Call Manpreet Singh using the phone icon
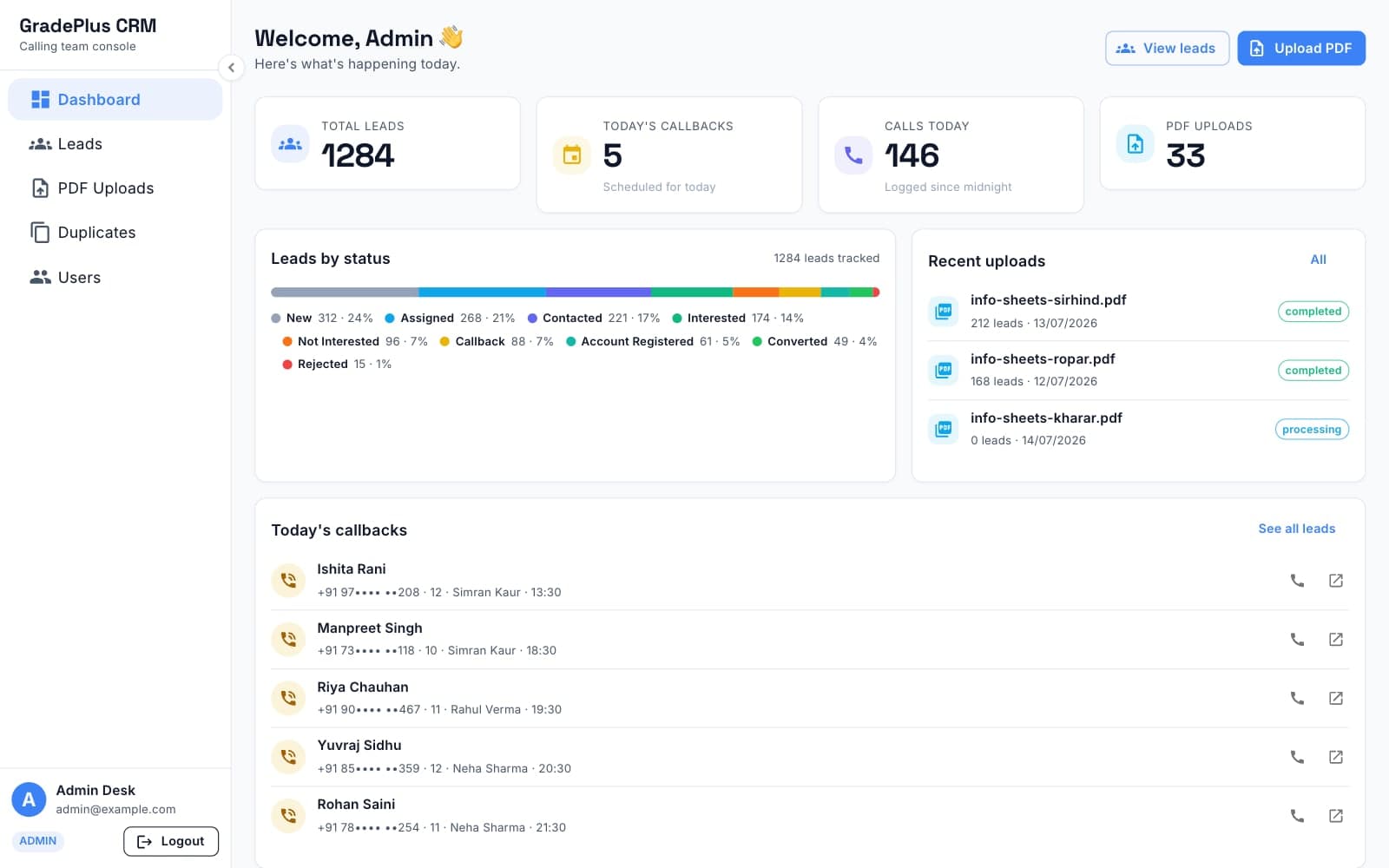Screen dimensions: 1389x868 point(1297,640)
